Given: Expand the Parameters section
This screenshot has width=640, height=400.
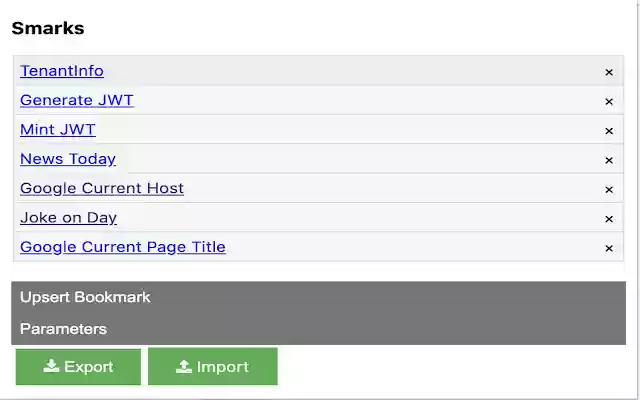Looking at the screenshot, I should point(318,329).
